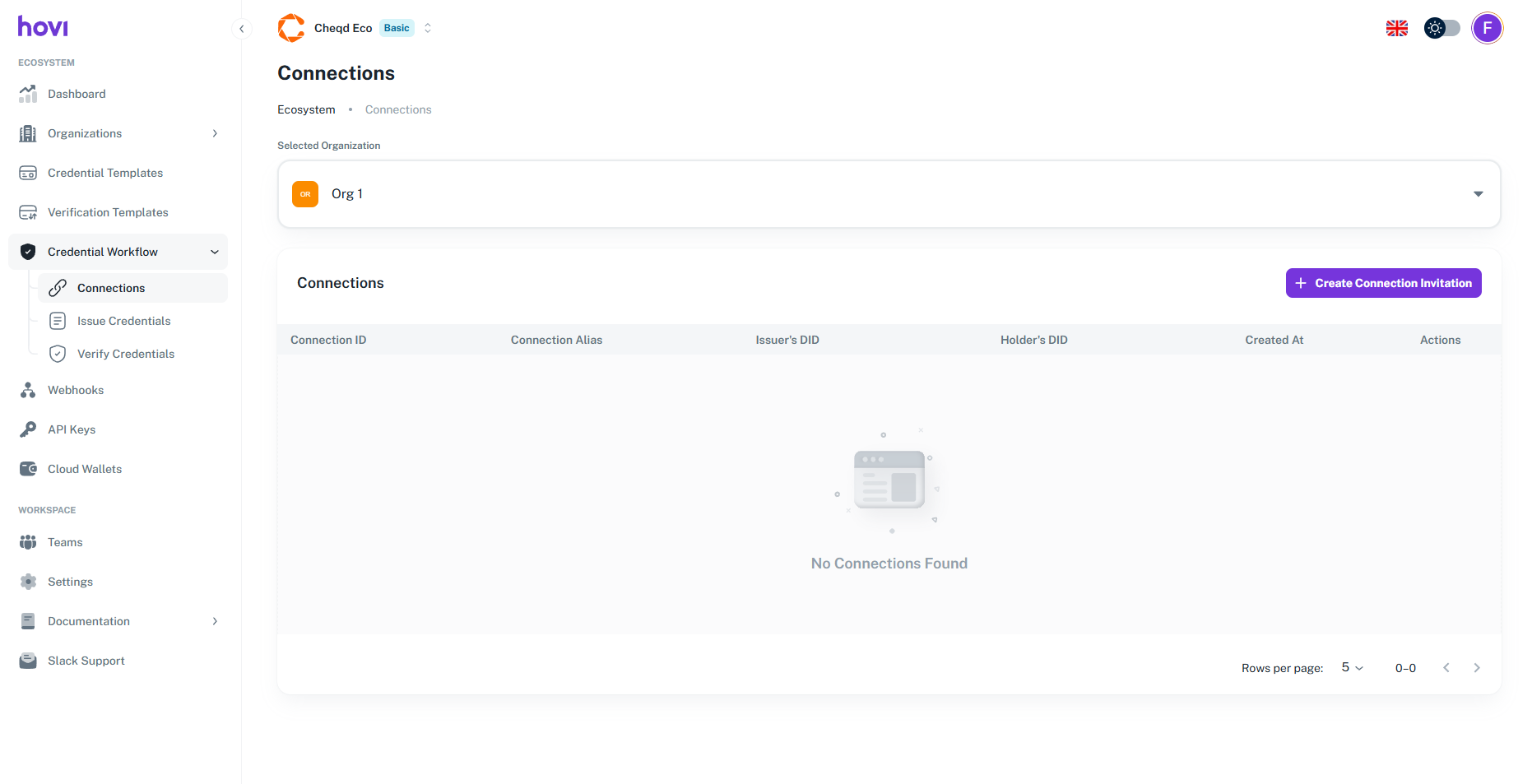This screenshot has height=784, width=1532.
Task: Toggle the light/dark theme switch
Action: (1441, 28)
